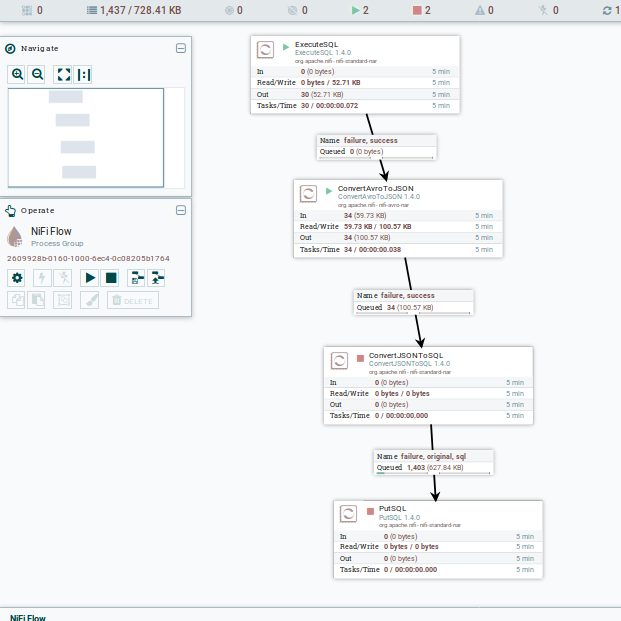The width and height of the screenshot is (621, 621).
Task: Click the running components count icon
Action: [x=355, y=10]
